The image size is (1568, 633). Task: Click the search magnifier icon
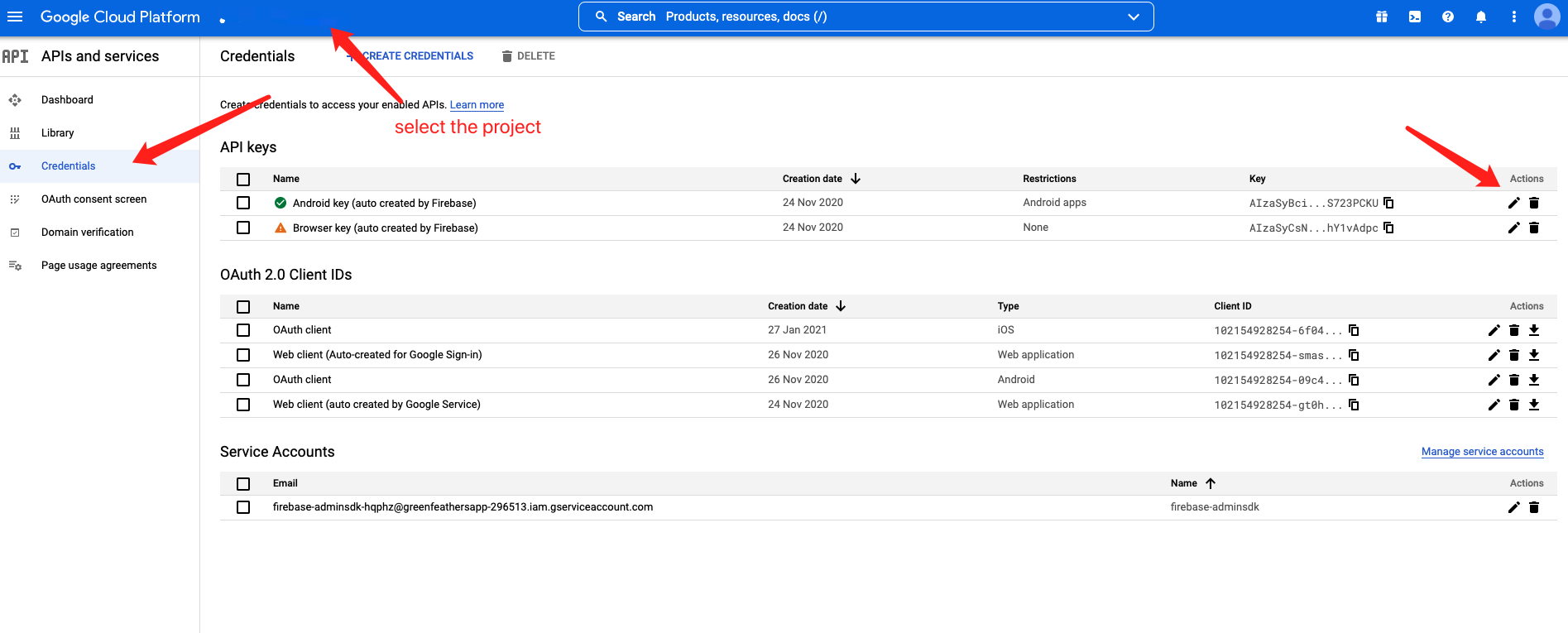click(x=602, y=17)
